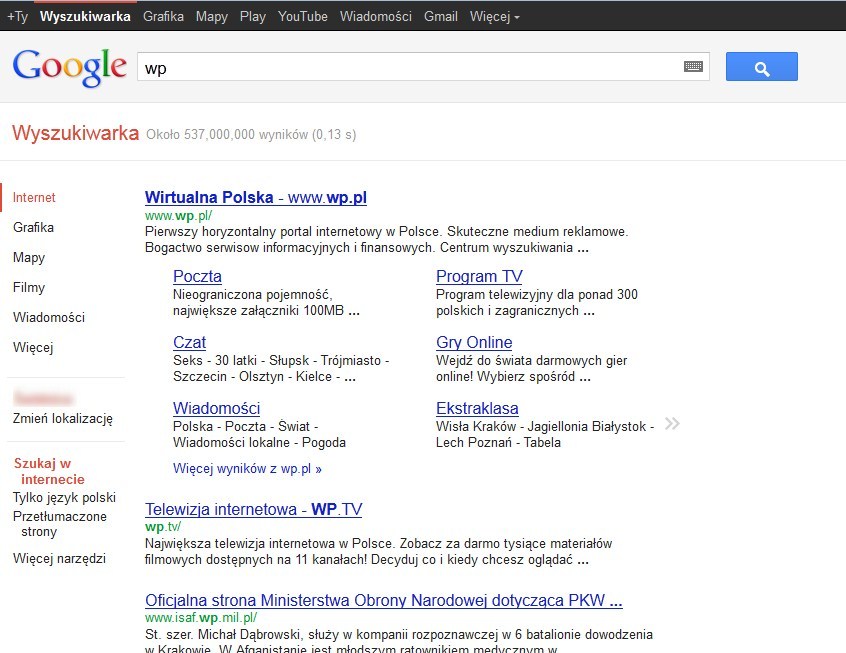Click the www.wp.pl/ green URL
The width and height of the screenshot is (846, 653).
click(179, 215)
